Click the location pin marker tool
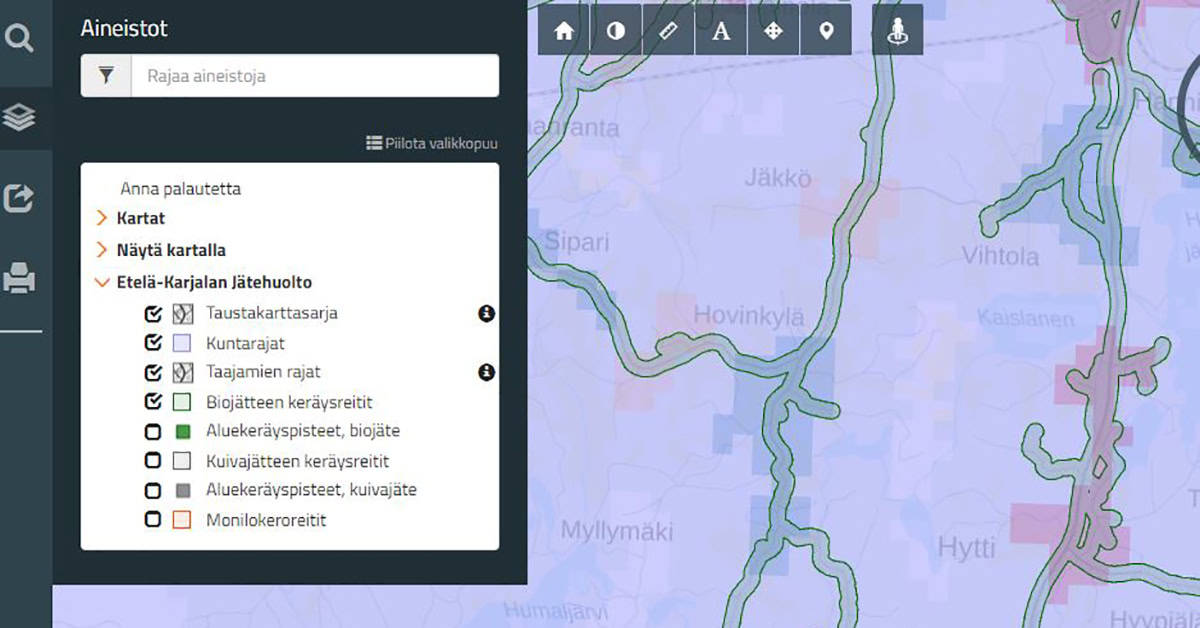 pos(826,30)
